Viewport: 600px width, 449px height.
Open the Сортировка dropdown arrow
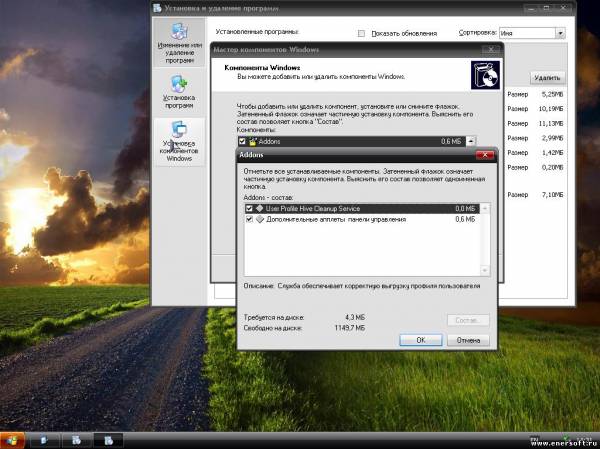(560, 33)
